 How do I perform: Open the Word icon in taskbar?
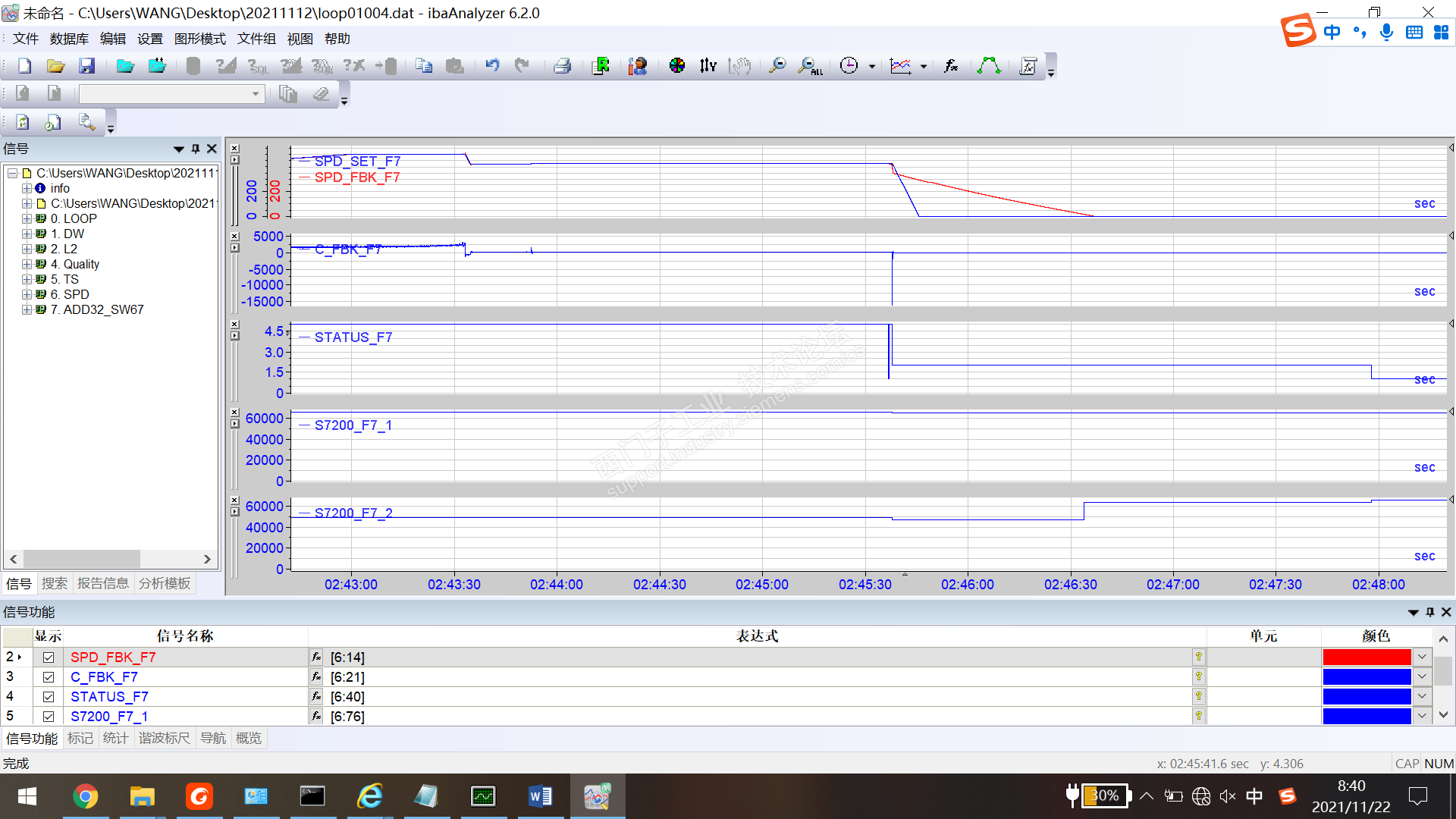pos(540,796)
